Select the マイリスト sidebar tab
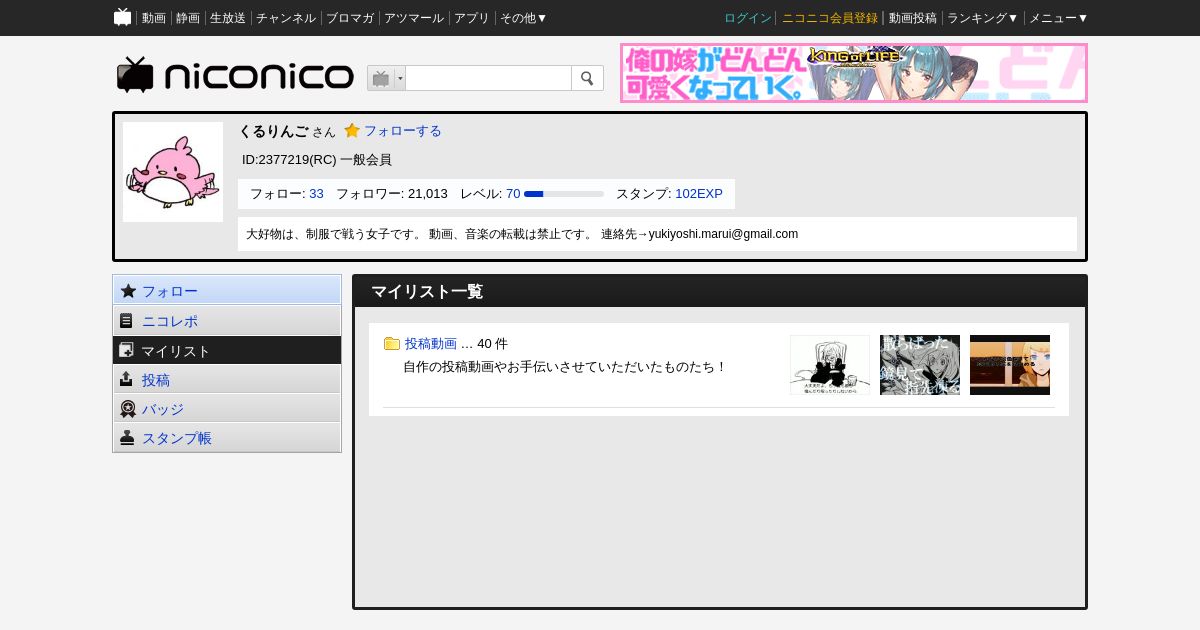This screenshot has width=1200, height=630. [227, 350]
